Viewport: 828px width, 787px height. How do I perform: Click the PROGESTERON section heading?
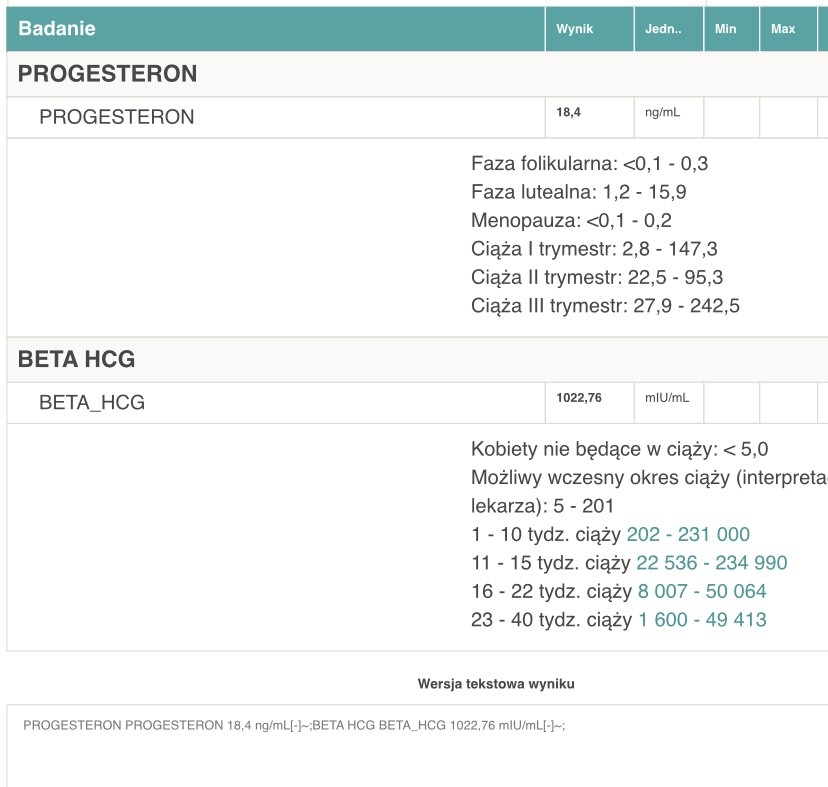tap(107, 74)
